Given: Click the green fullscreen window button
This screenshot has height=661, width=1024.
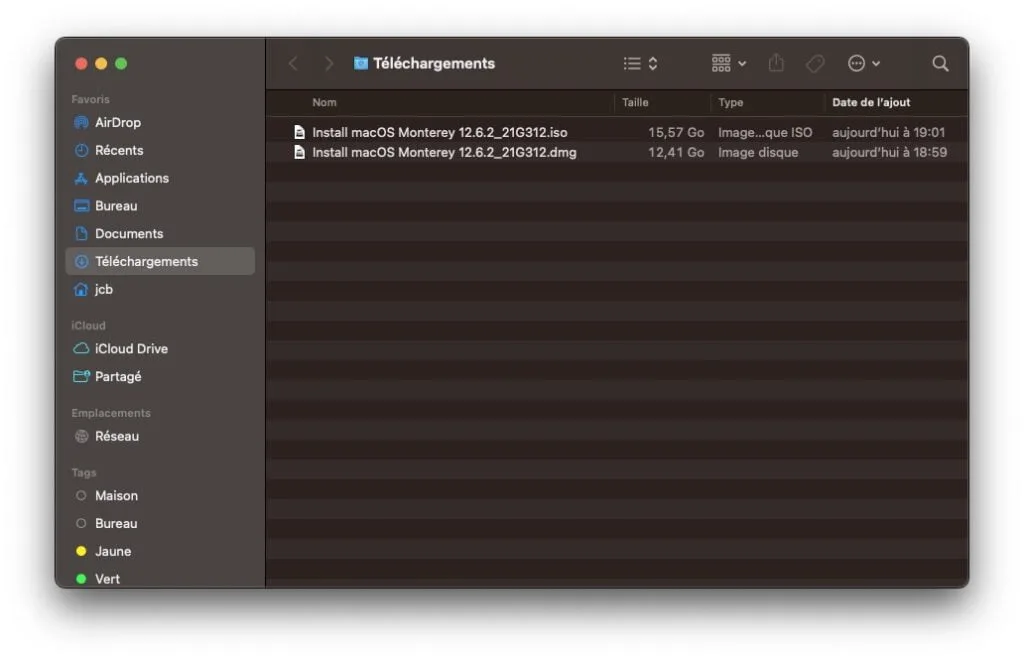Looking at the screenshot, I should coord(121,63).
